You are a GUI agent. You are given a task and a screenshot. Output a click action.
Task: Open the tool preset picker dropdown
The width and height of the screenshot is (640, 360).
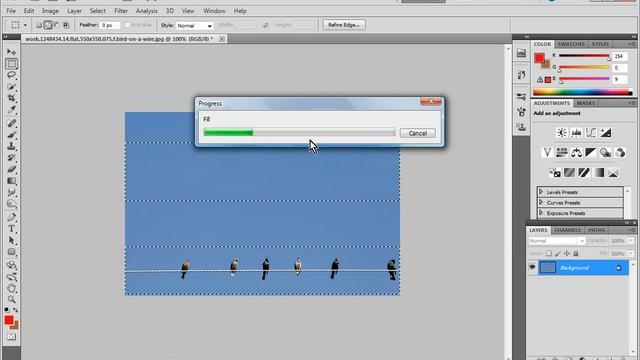pyautogui.click(x=25, y=25)
